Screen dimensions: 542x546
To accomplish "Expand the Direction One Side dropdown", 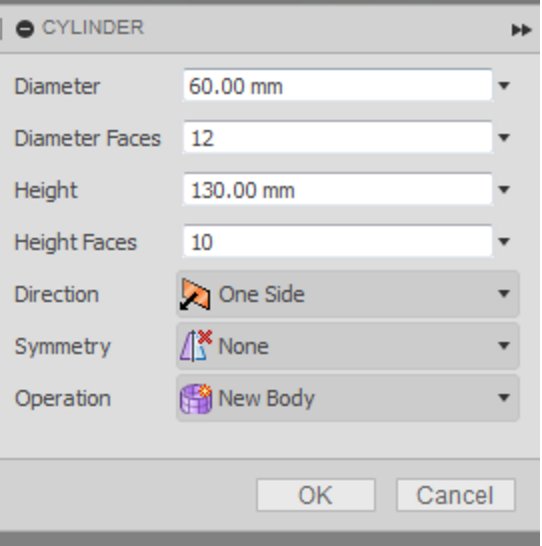I will point(348,294).
